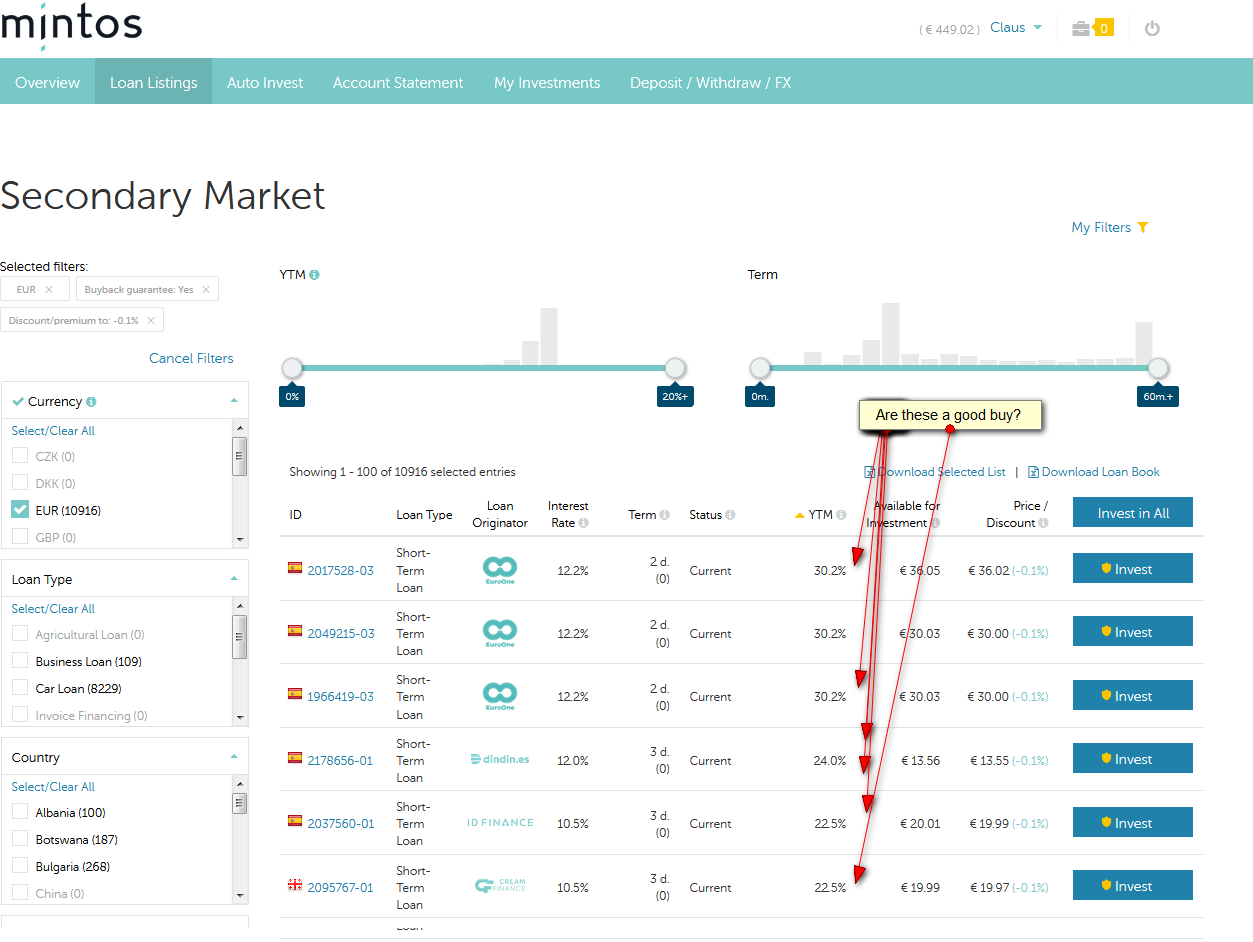Click Select/Clear All under Loan Type
Screen dimensions: 1253x942
click(53, 609)
